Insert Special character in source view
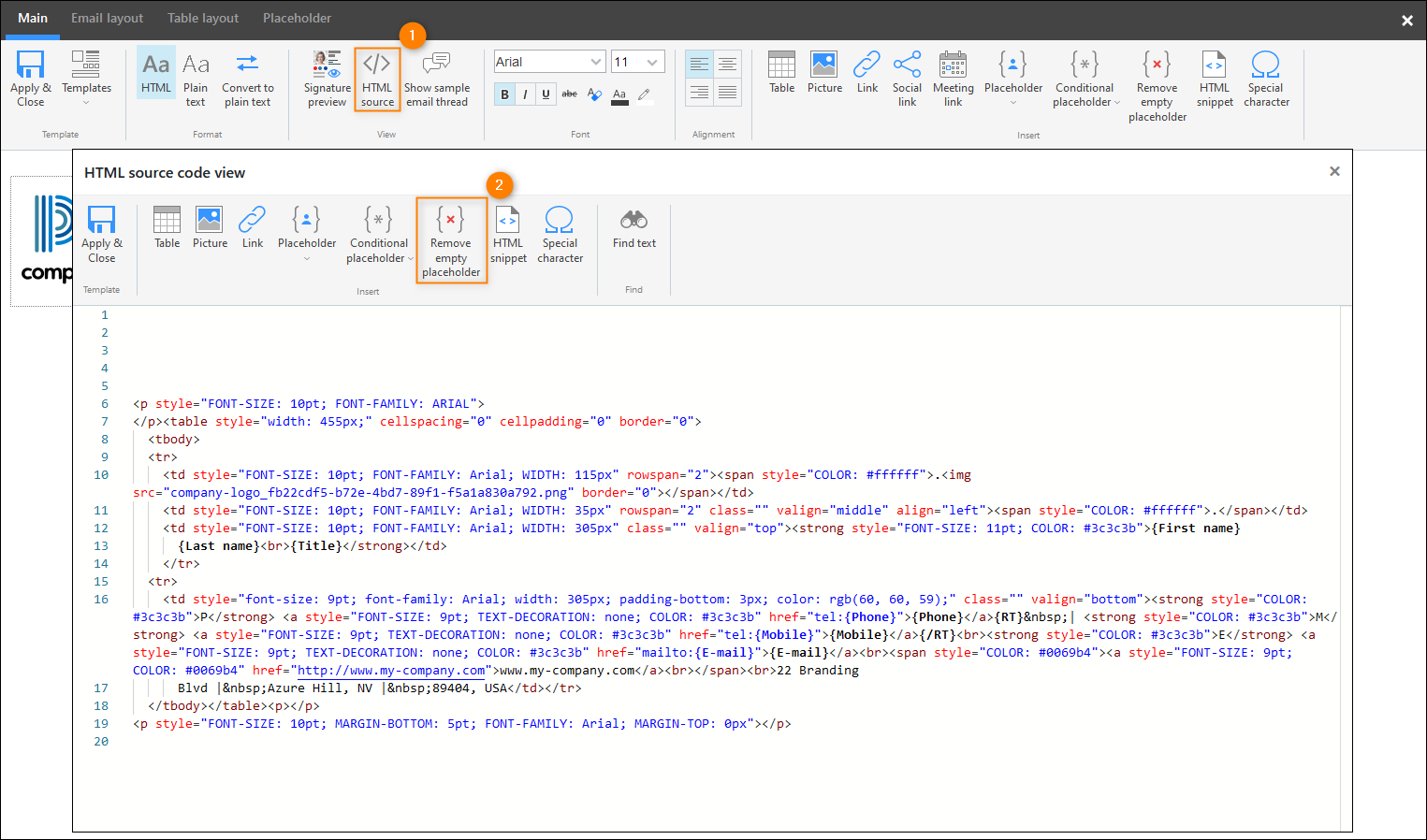This screenshot has height=840, width=1427. (x=560, y=235)
